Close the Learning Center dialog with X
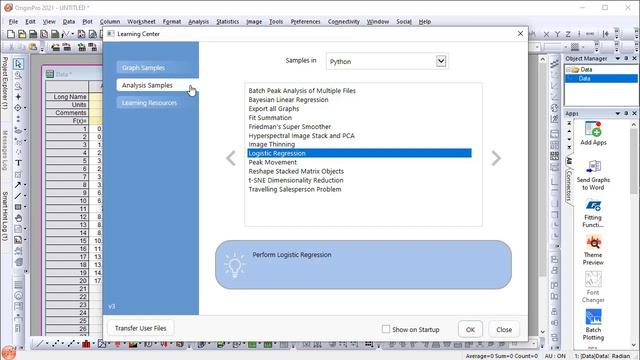Screen dimensions: 640x360 pyautogui.click(x=520, y=33)
